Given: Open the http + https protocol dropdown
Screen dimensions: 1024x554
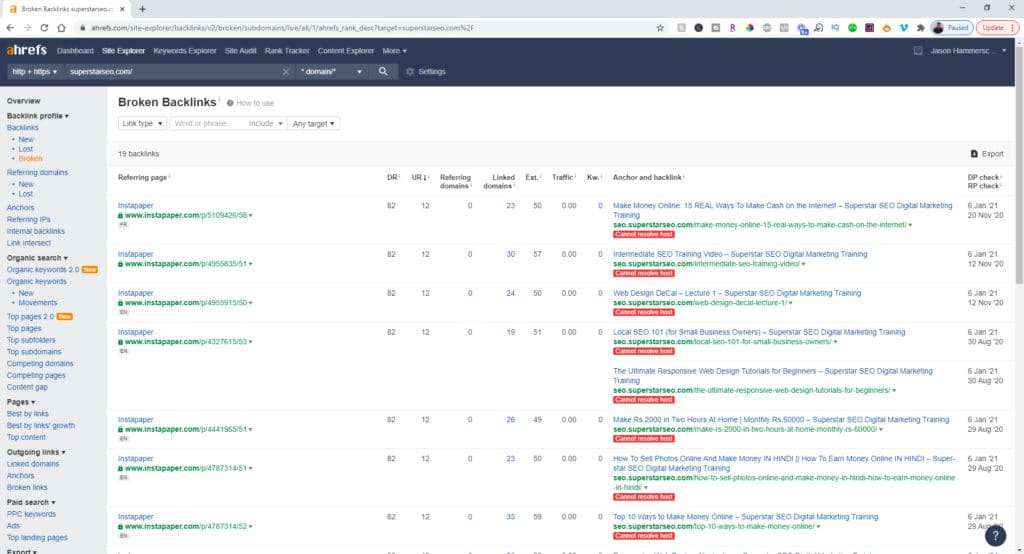Looking at the screenshot, I should coord(35,72).
